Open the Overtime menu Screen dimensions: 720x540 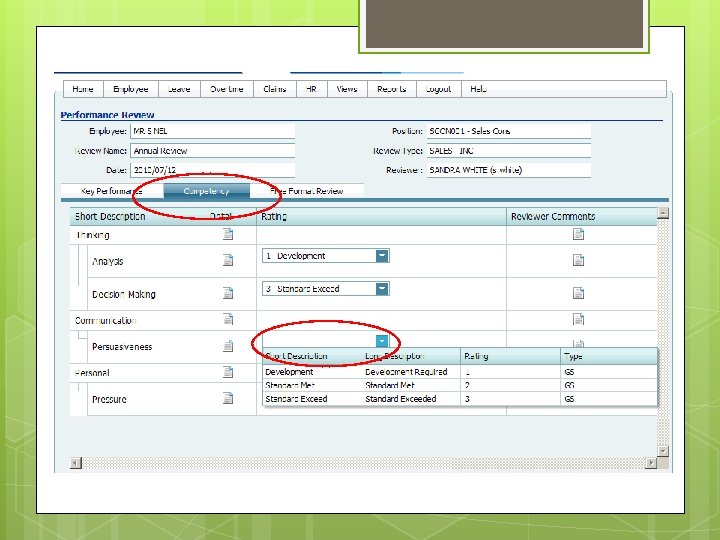tap(227, 89)
